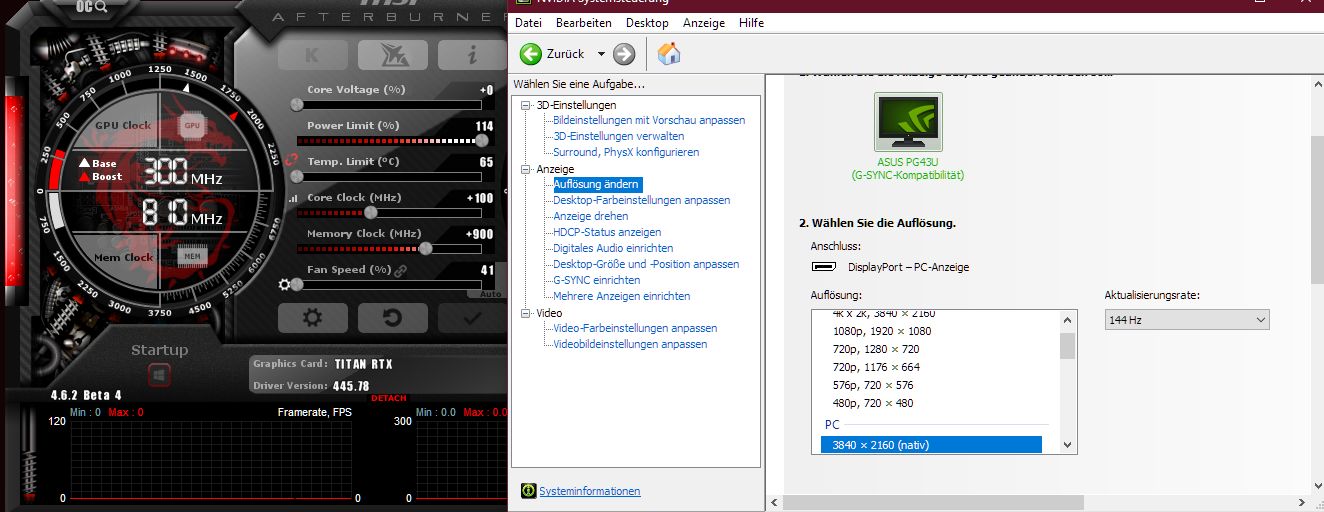The height and width of the screenshot is (512, 1324).
Task: Open Afterburner settings gear button
Action: [312, 318]
